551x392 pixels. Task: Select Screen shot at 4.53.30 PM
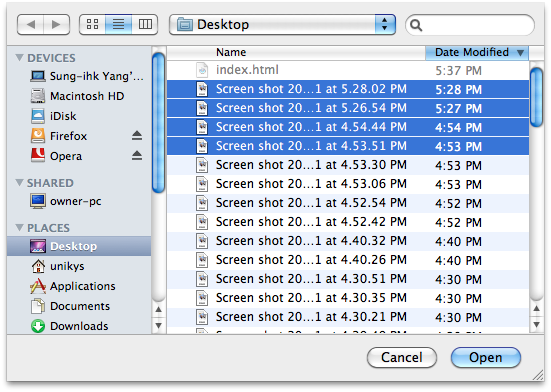(x=348, y=165)
